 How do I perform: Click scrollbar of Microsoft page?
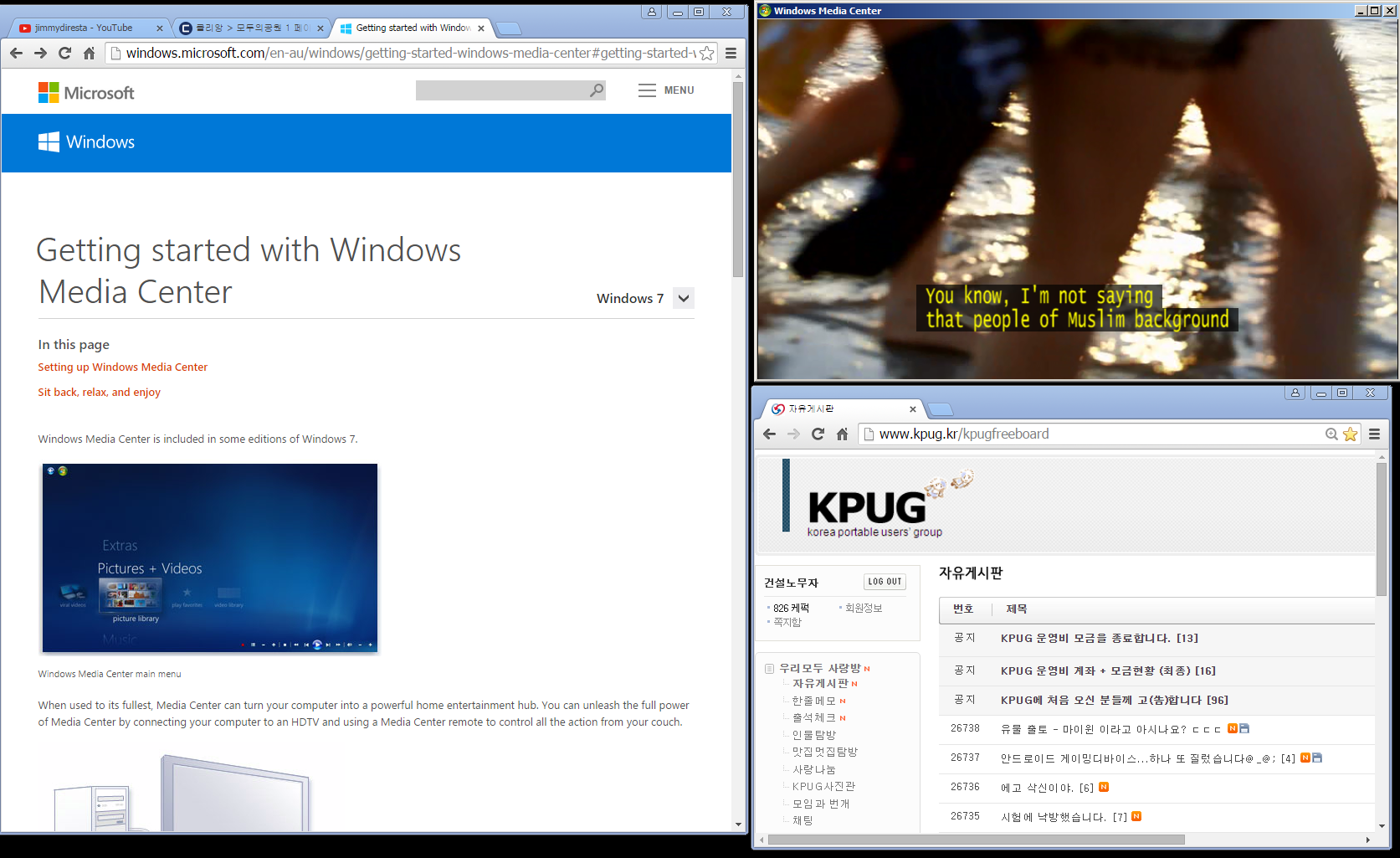click(737, 180)
